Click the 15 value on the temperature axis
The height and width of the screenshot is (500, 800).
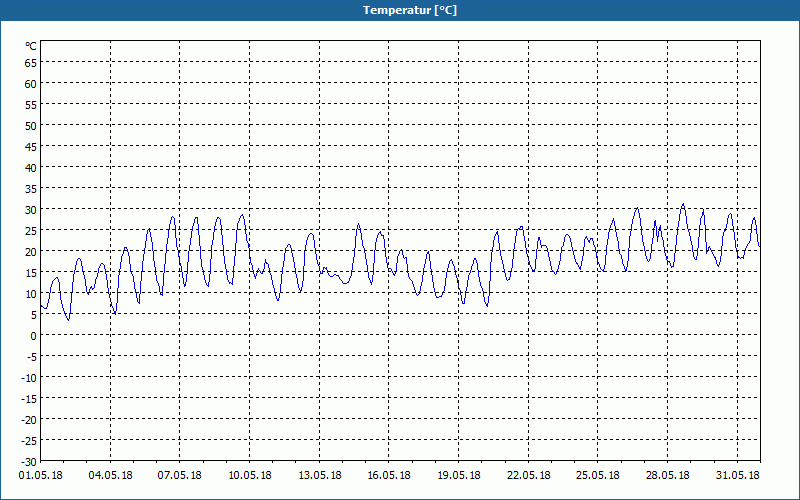31,273
